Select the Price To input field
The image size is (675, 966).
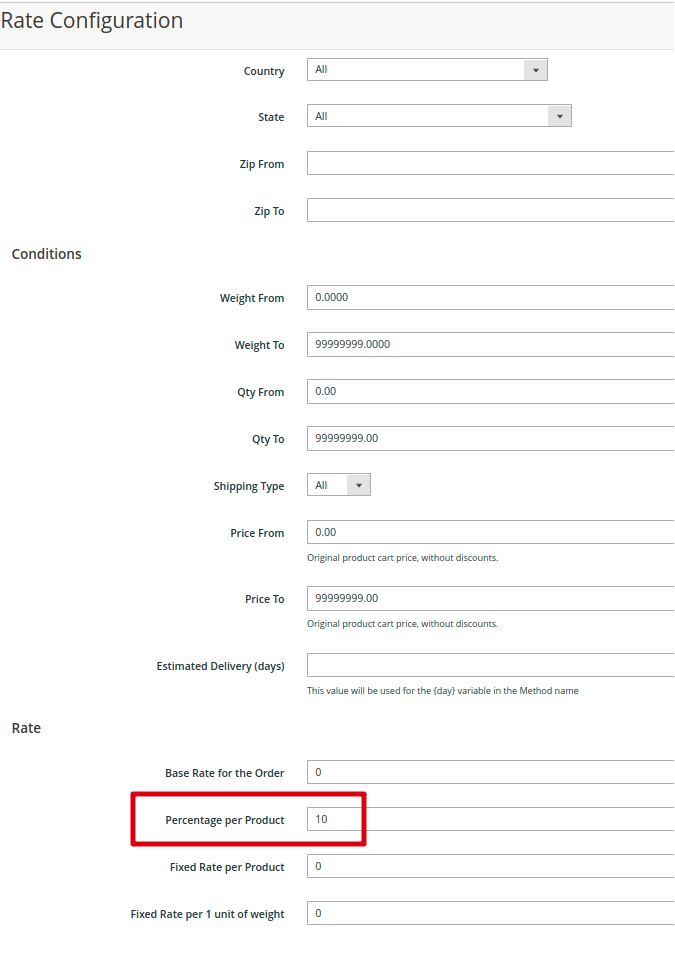490,598
